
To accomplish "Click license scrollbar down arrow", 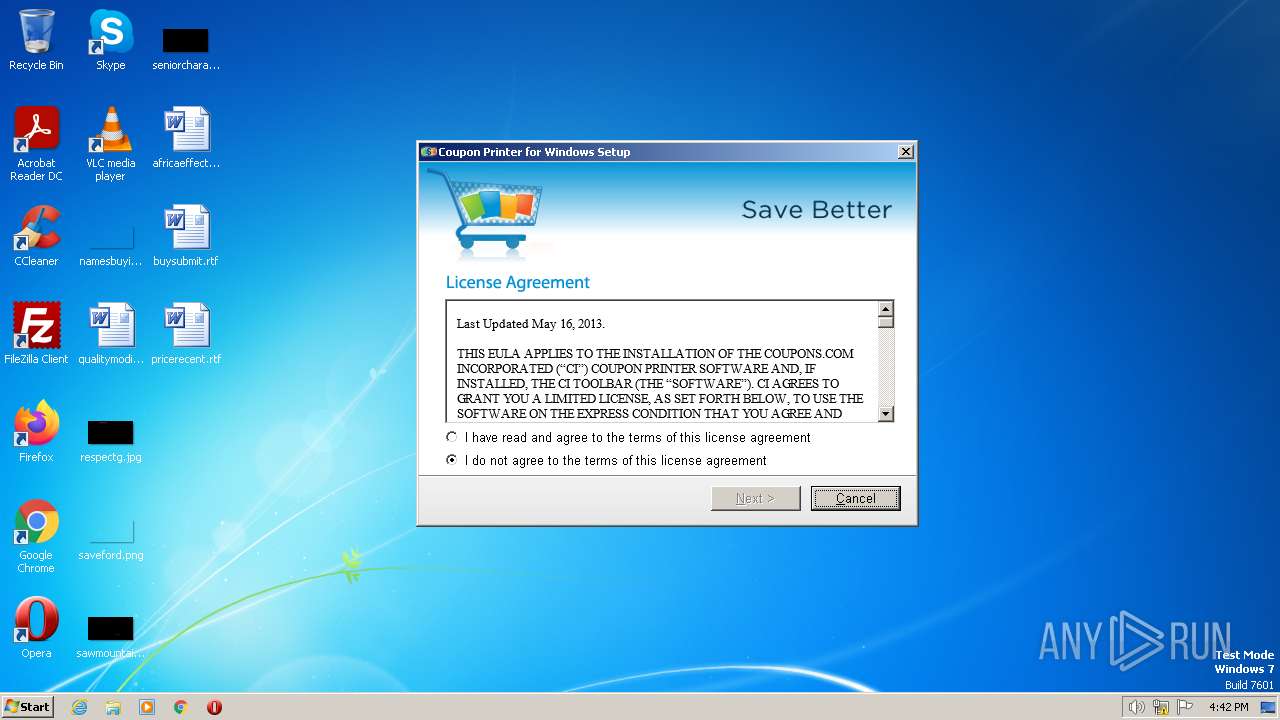I will [885, 414].
